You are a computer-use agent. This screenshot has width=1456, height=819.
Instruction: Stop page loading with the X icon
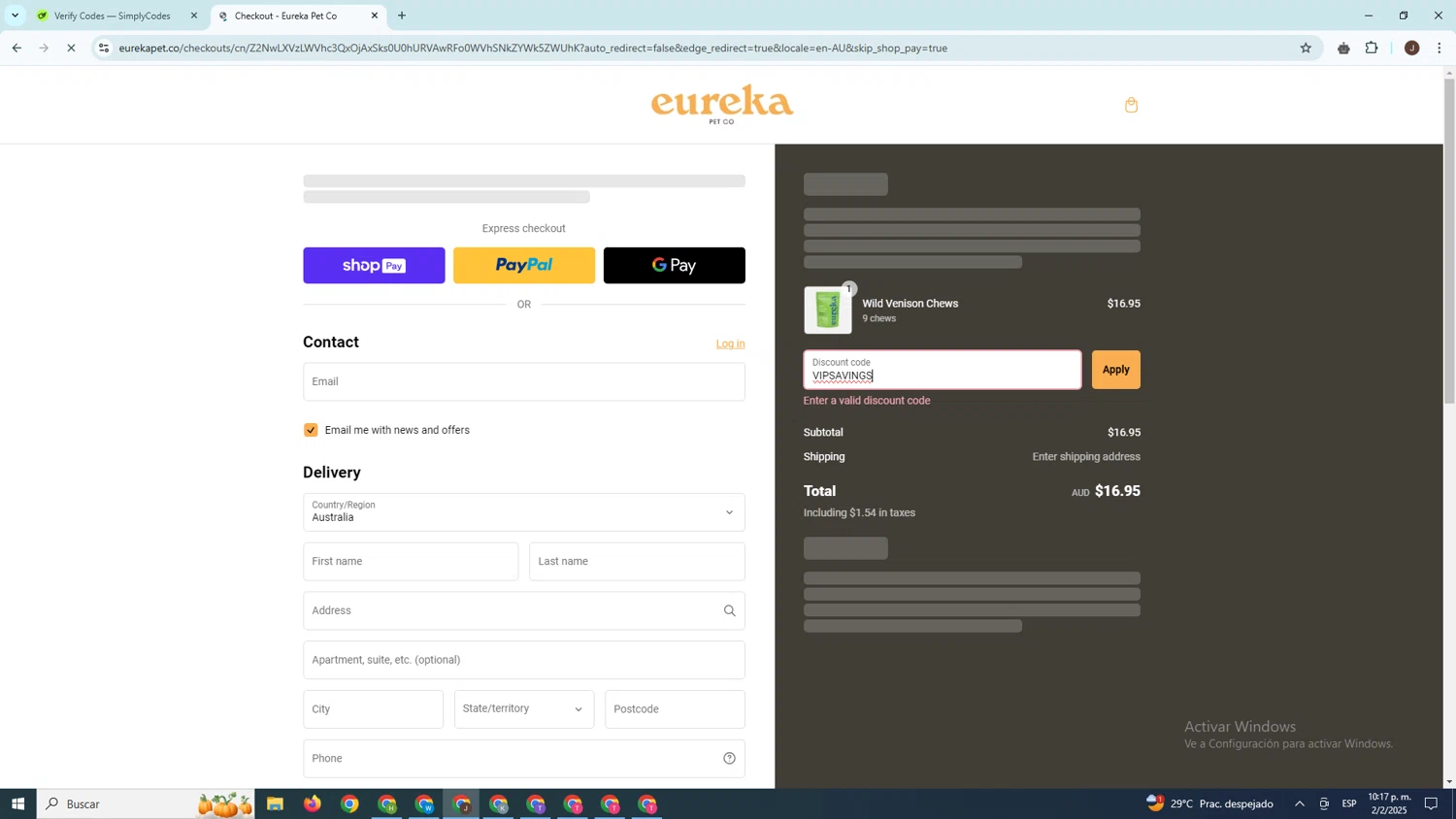click(71, 48)
